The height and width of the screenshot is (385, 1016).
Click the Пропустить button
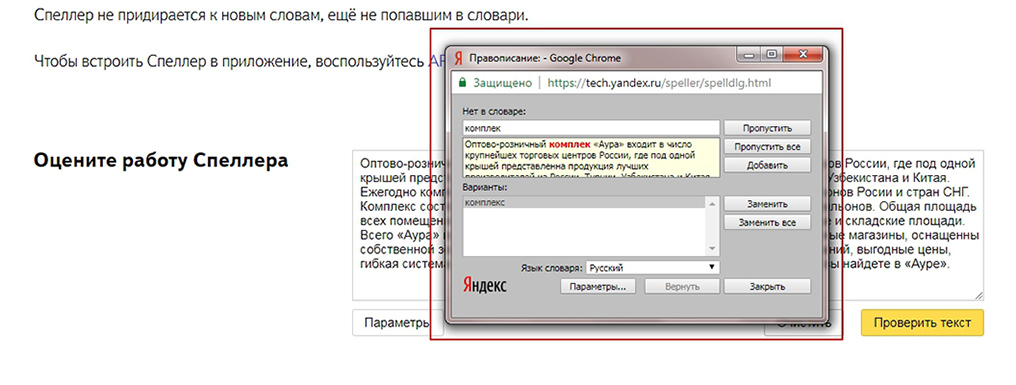tap(767, 128)
